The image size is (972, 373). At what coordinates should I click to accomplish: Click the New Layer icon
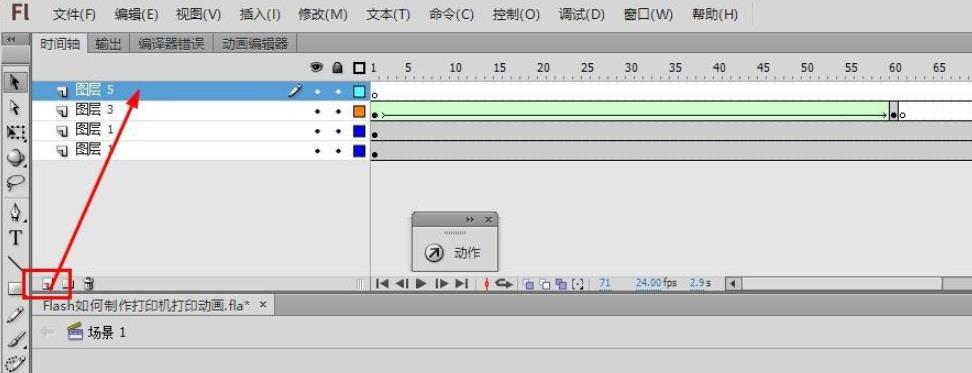click(x=46, y=284)
